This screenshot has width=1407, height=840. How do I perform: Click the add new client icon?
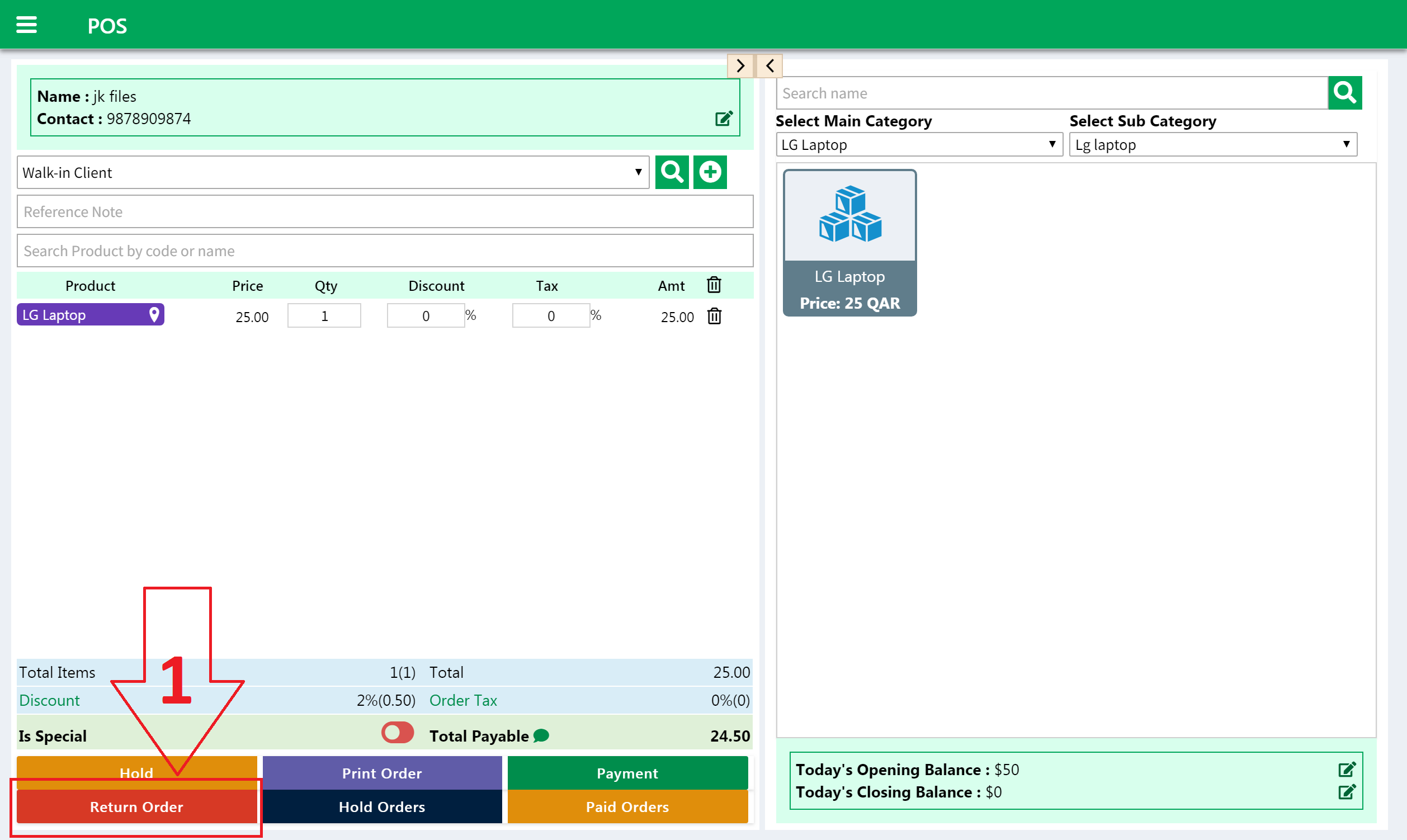tap(711, 172)
